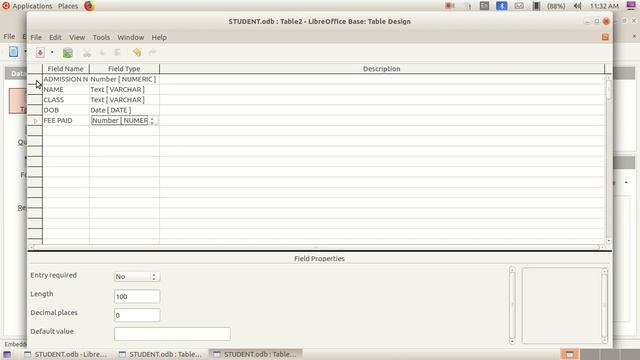640x360 pixels.
Task: Open the View menu
Action: 77,37
